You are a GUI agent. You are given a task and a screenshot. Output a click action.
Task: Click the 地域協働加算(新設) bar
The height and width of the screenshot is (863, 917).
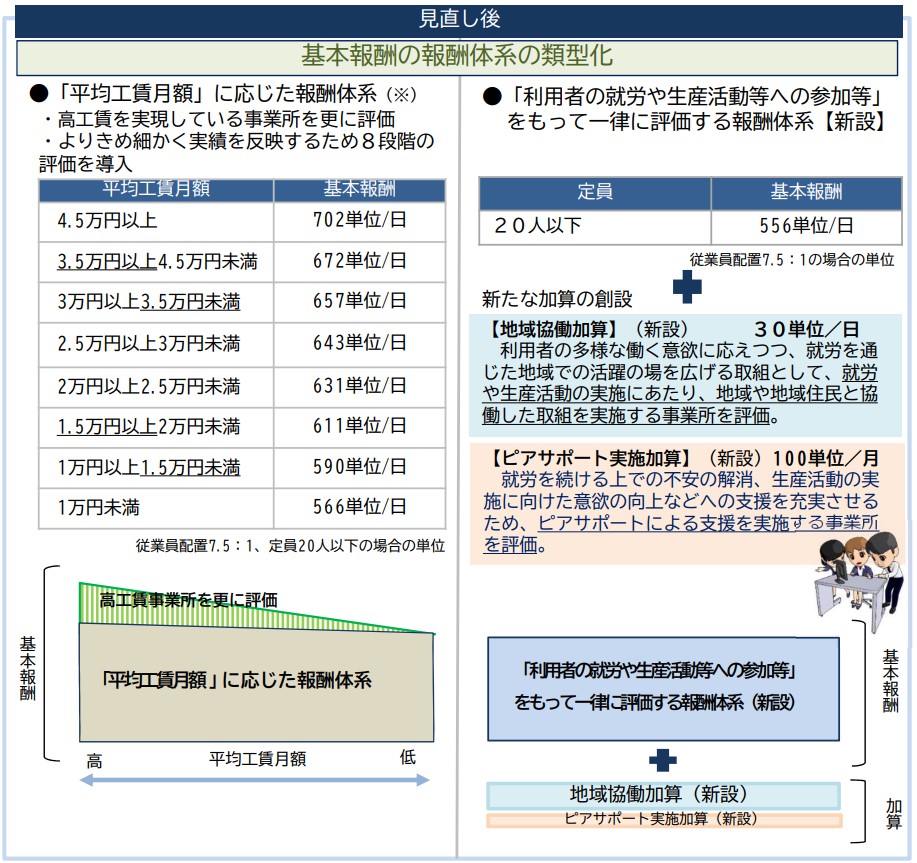[x=663, y=795]
